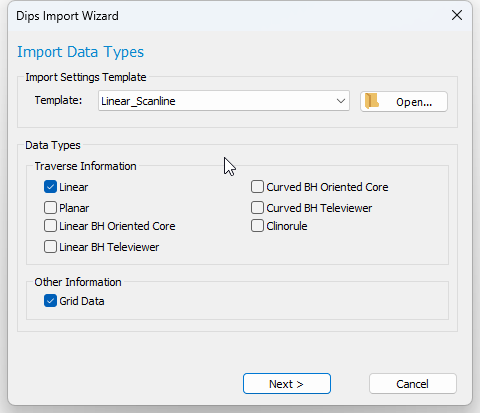The image size is (480, 413).
Task: Enable Curved BH Oriented Core checkbox
Action: click(257, 187)
